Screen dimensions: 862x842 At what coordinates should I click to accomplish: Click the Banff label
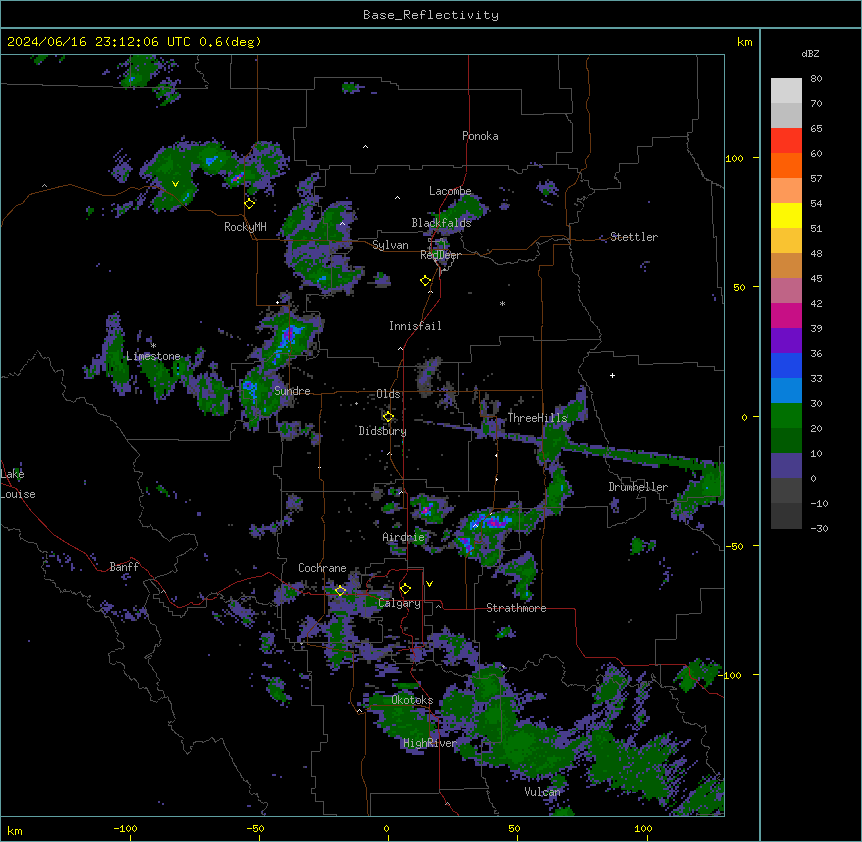point(124,567)
